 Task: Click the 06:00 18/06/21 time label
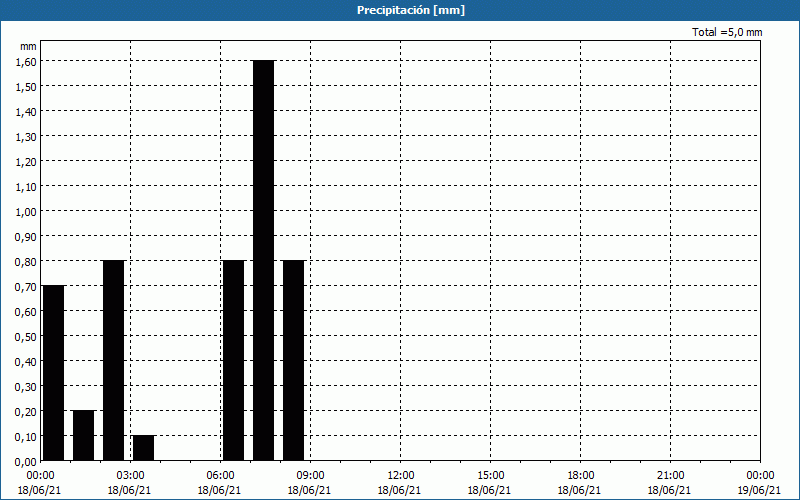220,483
